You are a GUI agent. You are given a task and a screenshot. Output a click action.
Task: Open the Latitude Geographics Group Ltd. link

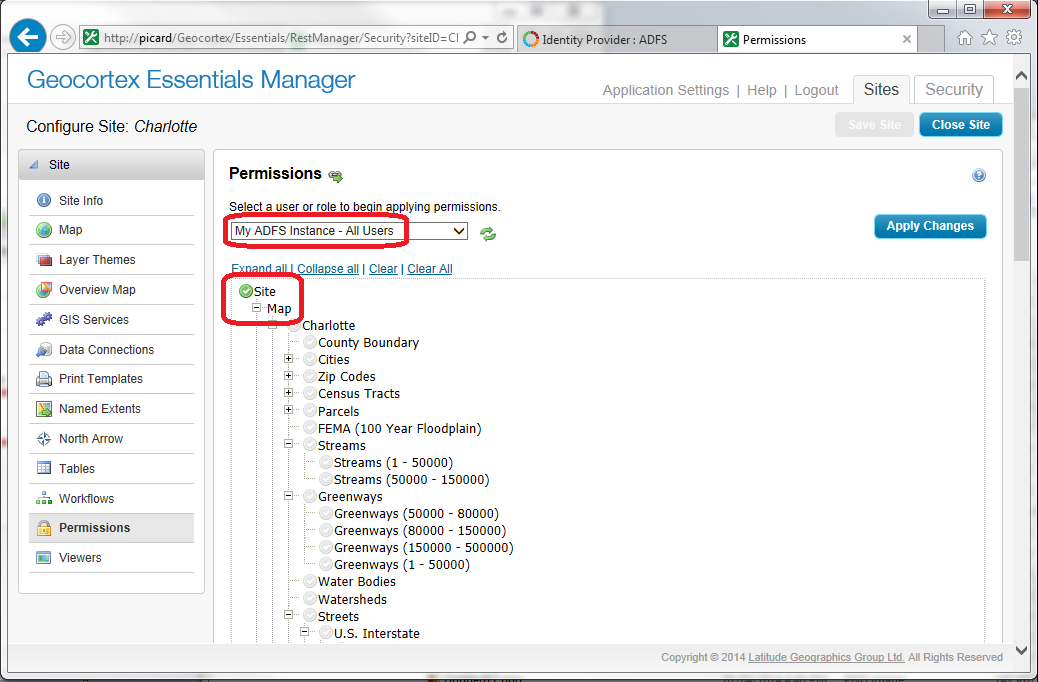click(826, 657)
